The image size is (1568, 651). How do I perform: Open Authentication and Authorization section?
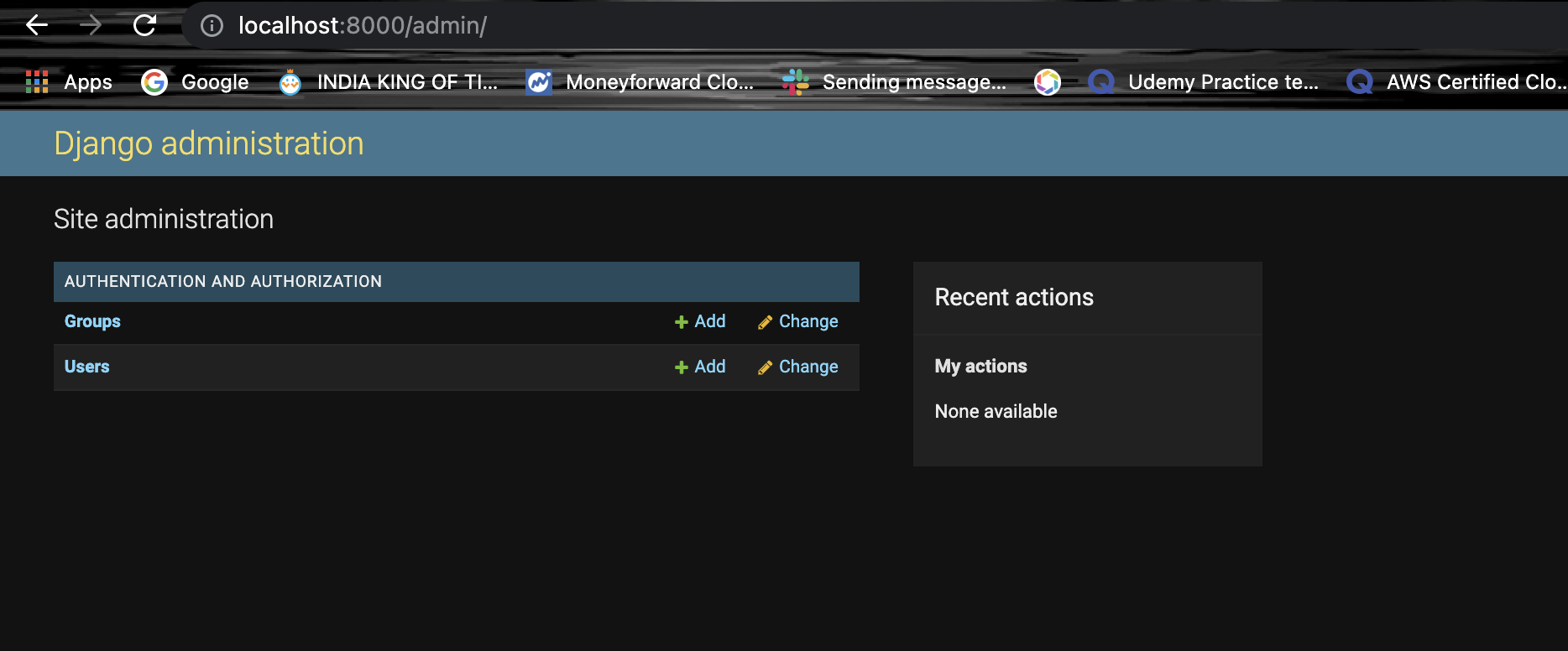coord(222,282)
